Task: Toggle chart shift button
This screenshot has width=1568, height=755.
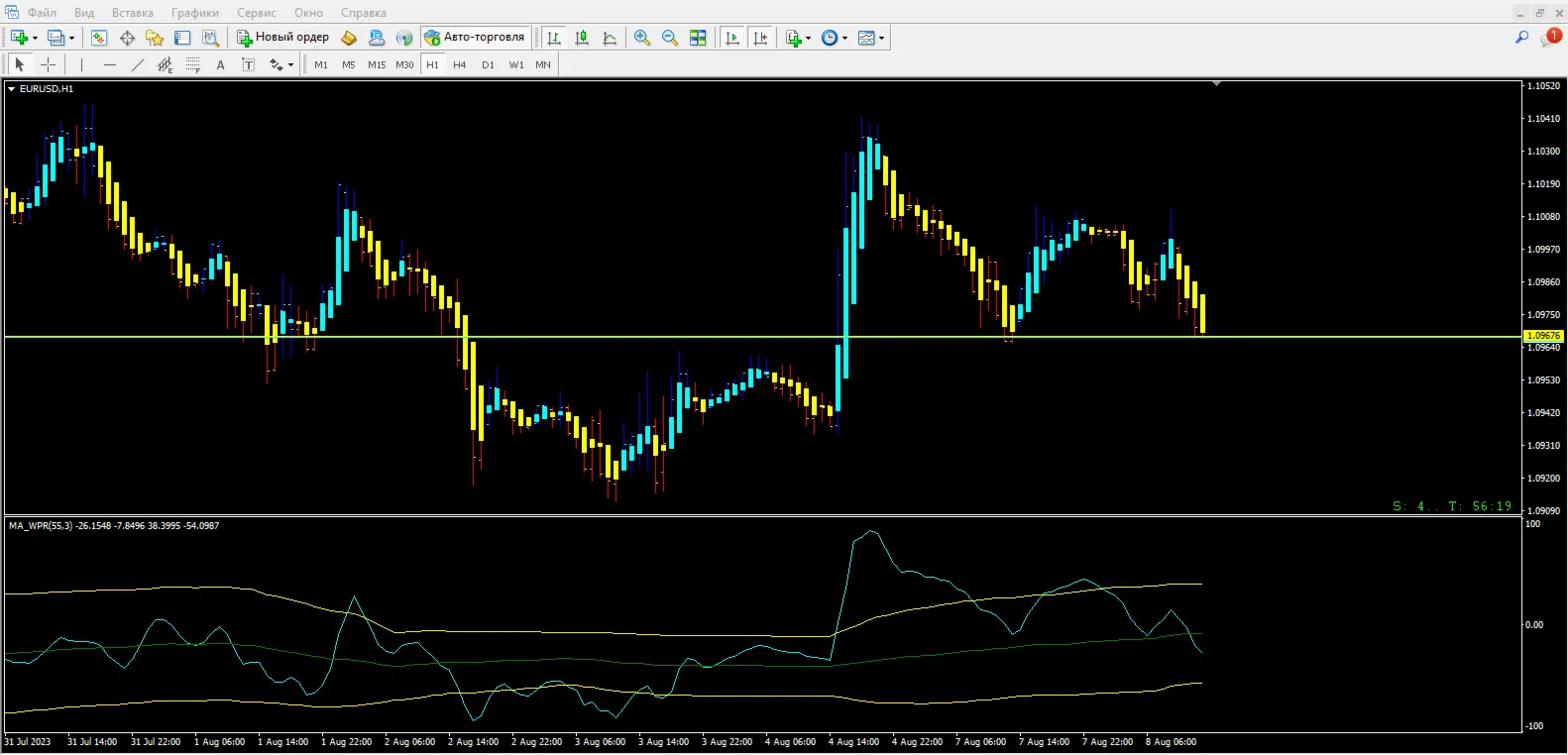Action: [x=760, y=38]
